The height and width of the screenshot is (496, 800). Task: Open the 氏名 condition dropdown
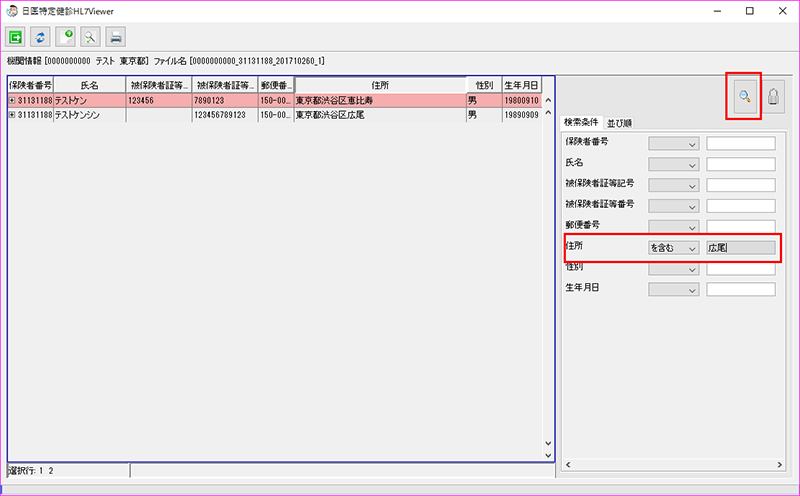673,164
